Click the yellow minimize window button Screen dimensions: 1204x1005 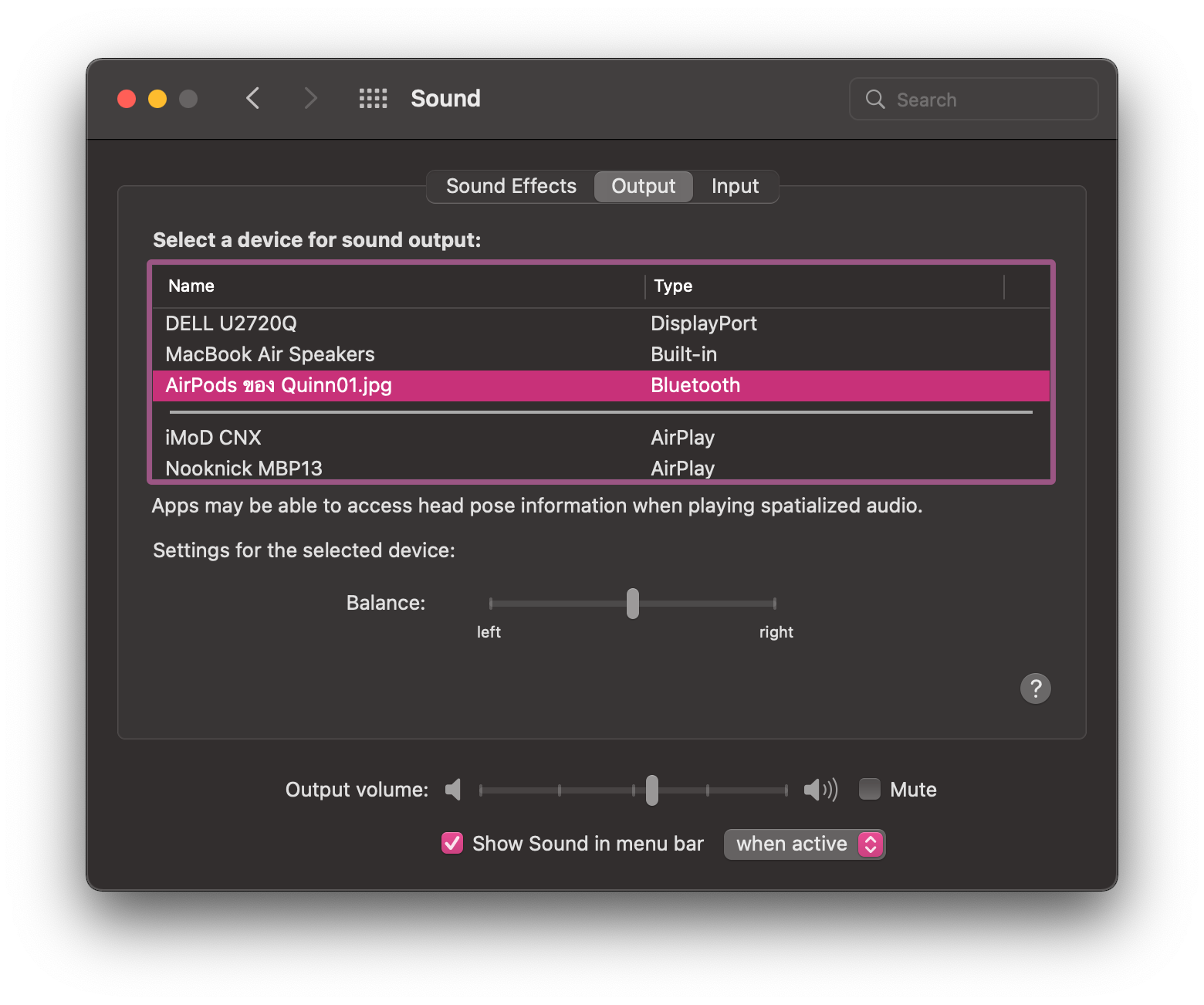click(x=157, y=99)
